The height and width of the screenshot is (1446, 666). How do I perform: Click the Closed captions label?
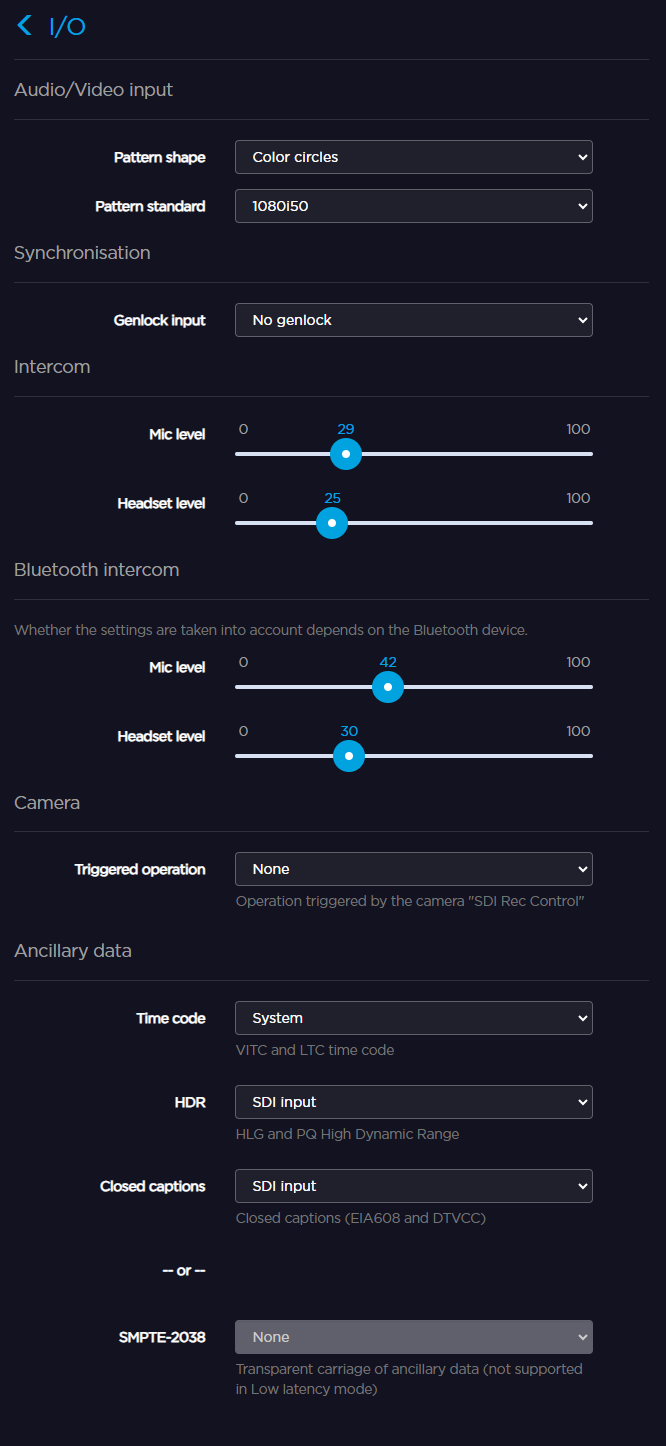coord(153,1187)
